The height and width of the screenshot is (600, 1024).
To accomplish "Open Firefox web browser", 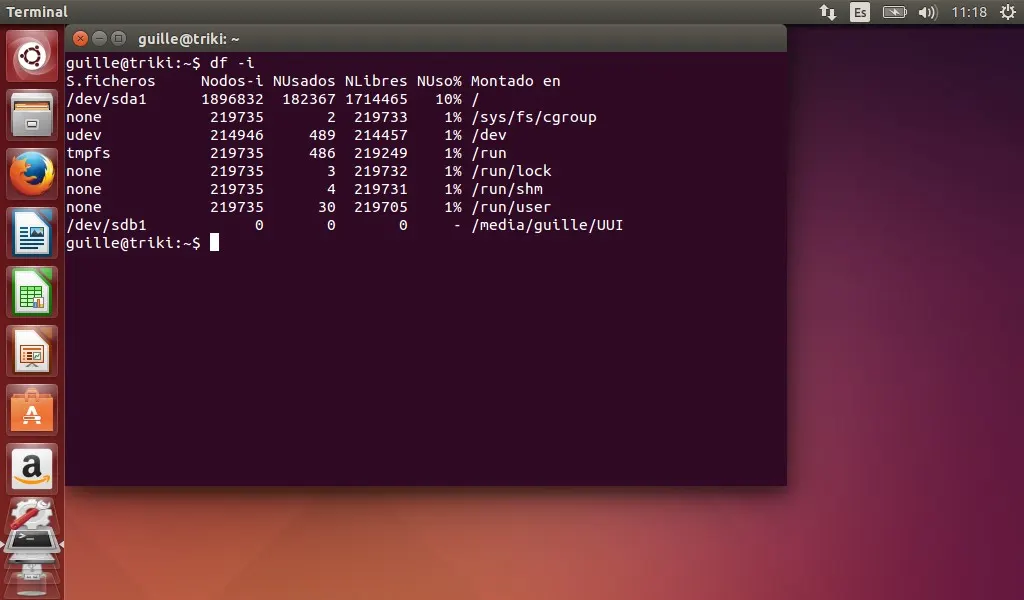I will pos(33,174).
